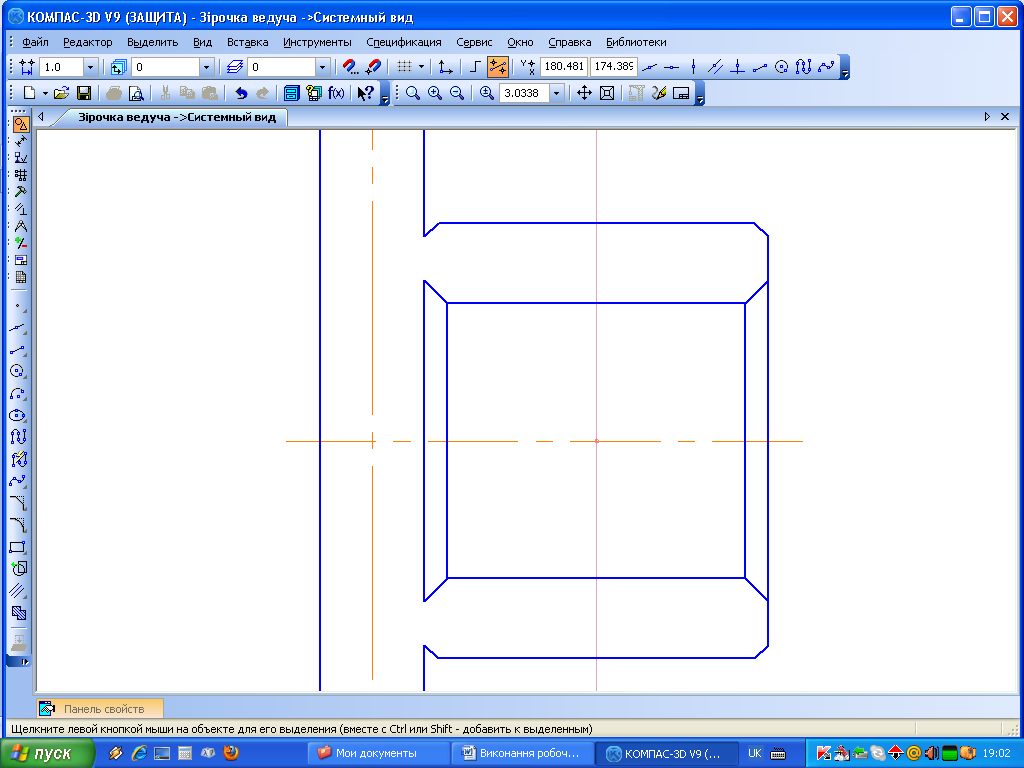
Task: Open the existing document folder icon
Action: (x=62, y=93)
